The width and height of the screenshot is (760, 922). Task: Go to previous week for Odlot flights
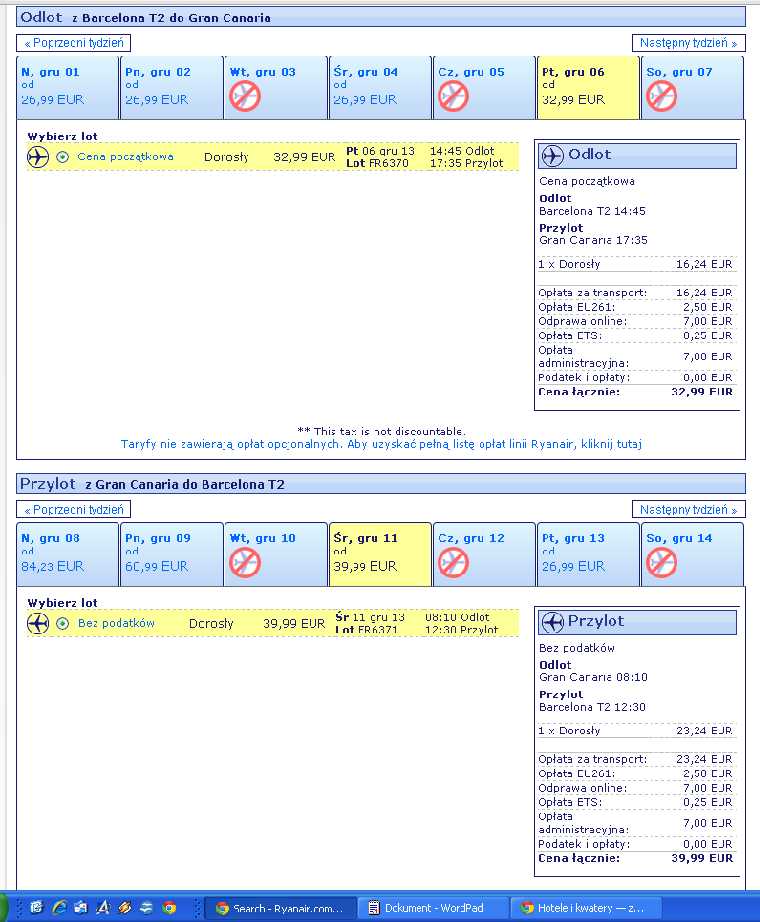coord(74,43)
